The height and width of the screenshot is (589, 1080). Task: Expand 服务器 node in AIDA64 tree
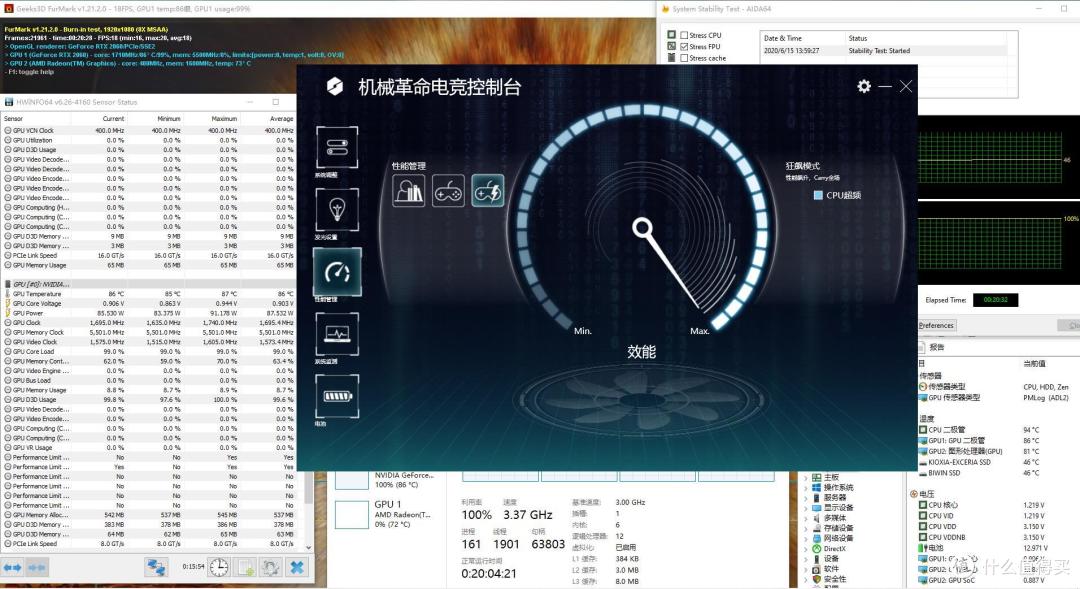807,497
